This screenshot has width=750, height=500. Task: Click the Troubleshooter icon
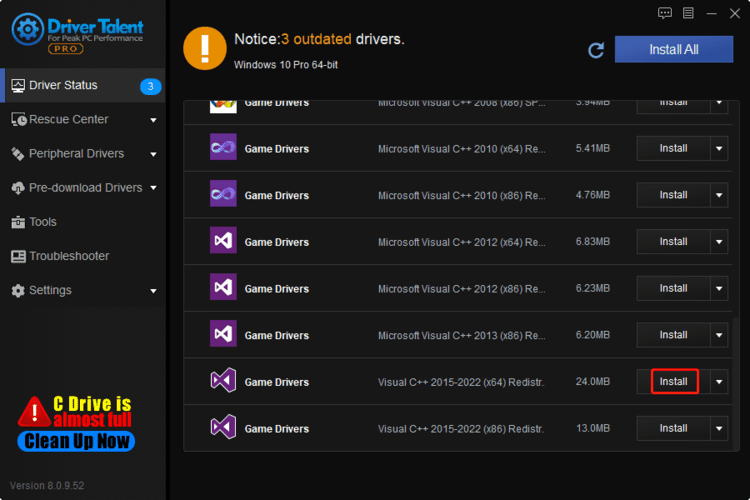click(x=18, y=256)
